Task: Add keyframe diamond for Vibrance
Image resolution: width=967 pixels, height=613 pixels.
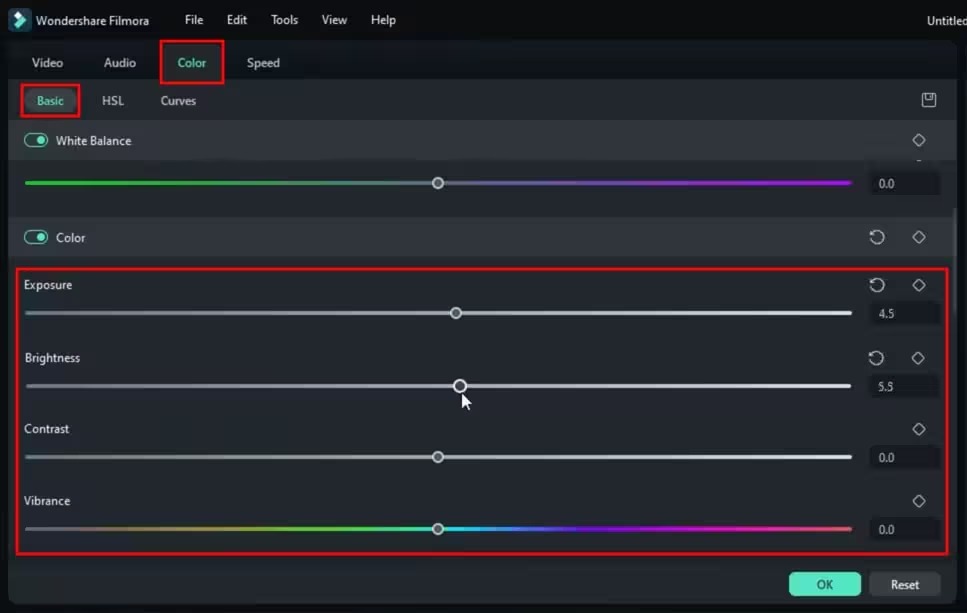Action: coord(919,501)
